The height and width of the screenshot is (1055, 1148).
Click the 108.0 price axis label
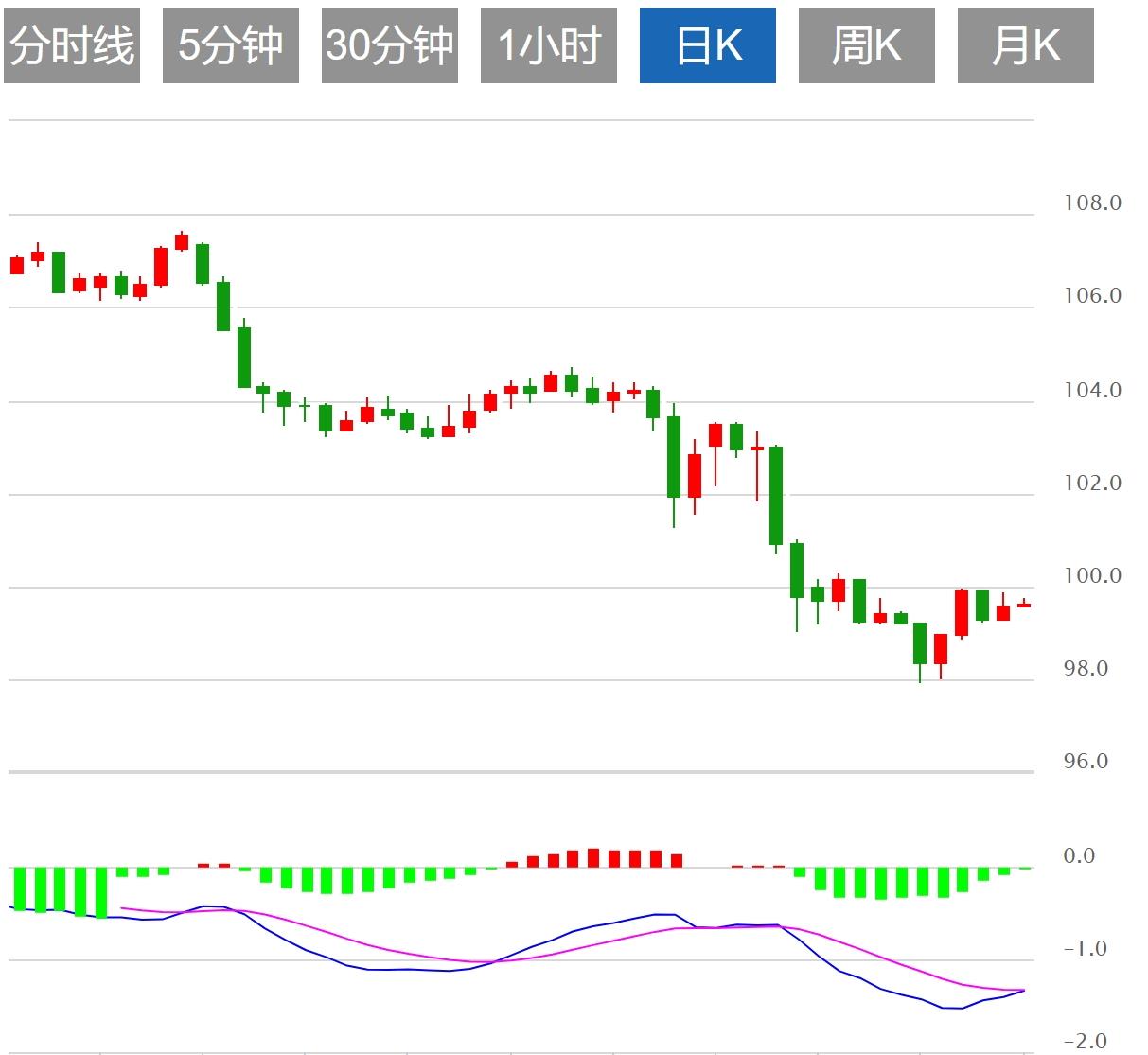(x=1092, y=203)
